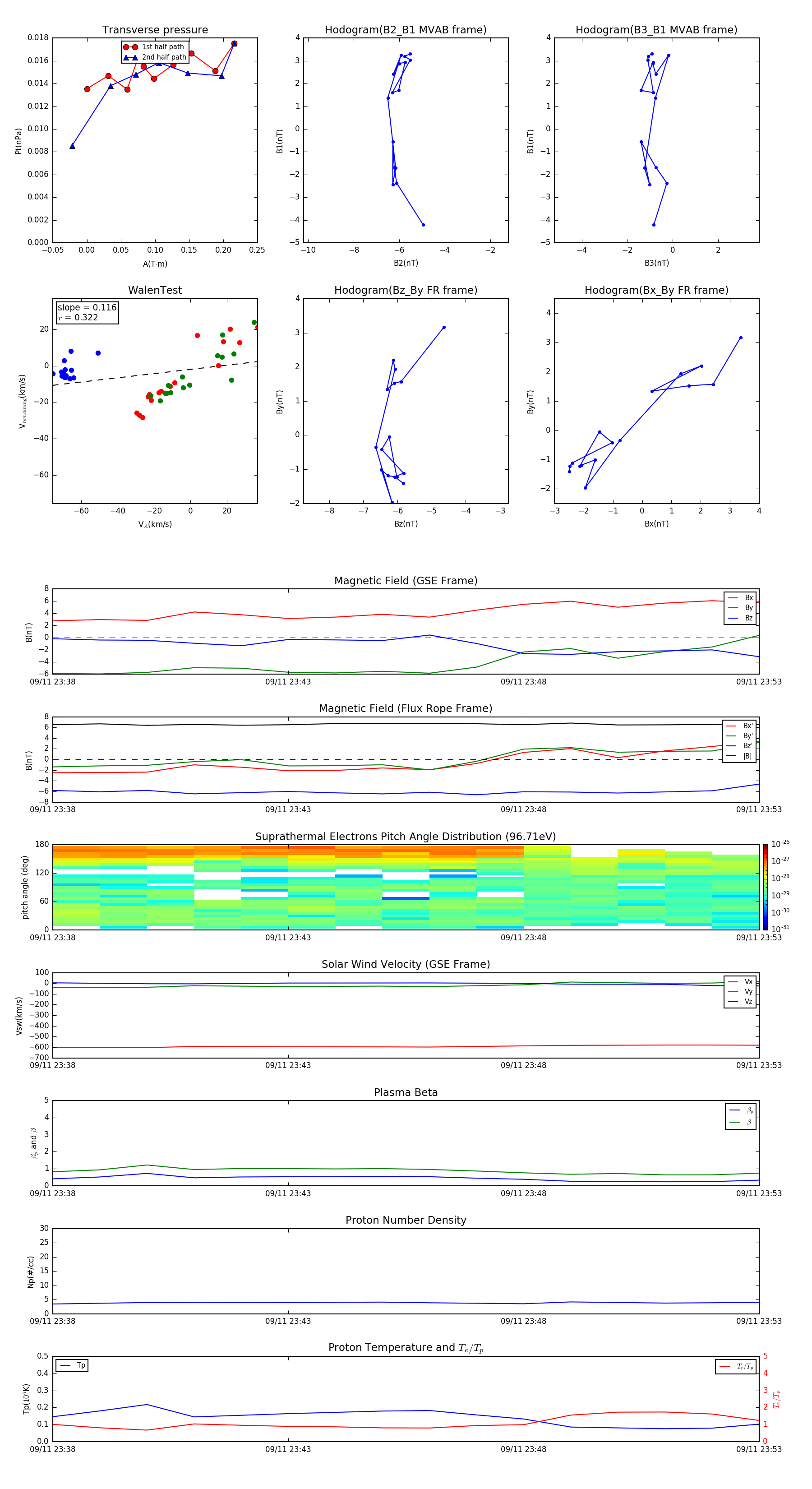Click the "pitch angle (deg)" axis label
The image size is (812, 1489).
25,887
